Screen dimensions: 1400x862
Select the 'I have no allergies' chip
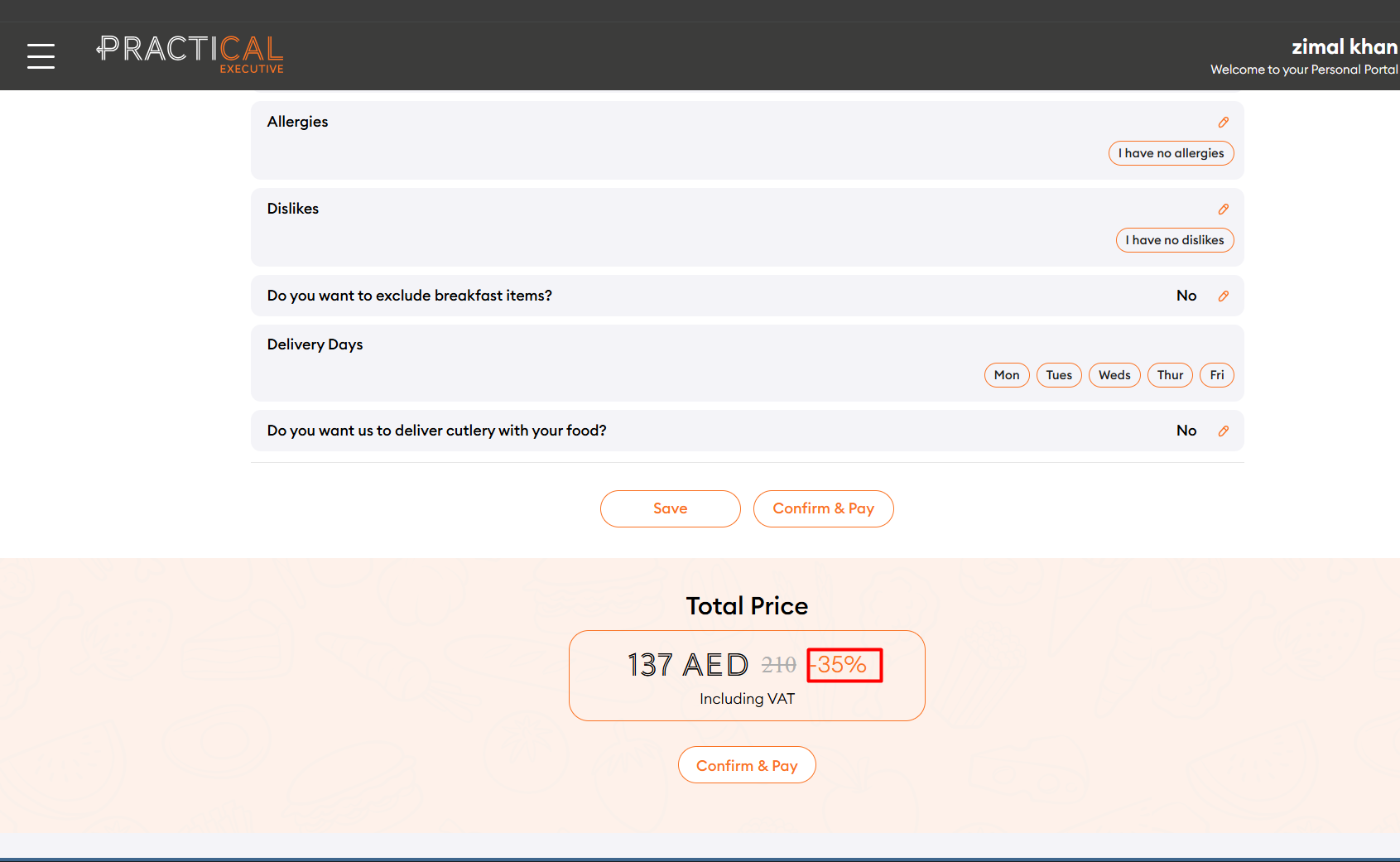point(1171,153)
